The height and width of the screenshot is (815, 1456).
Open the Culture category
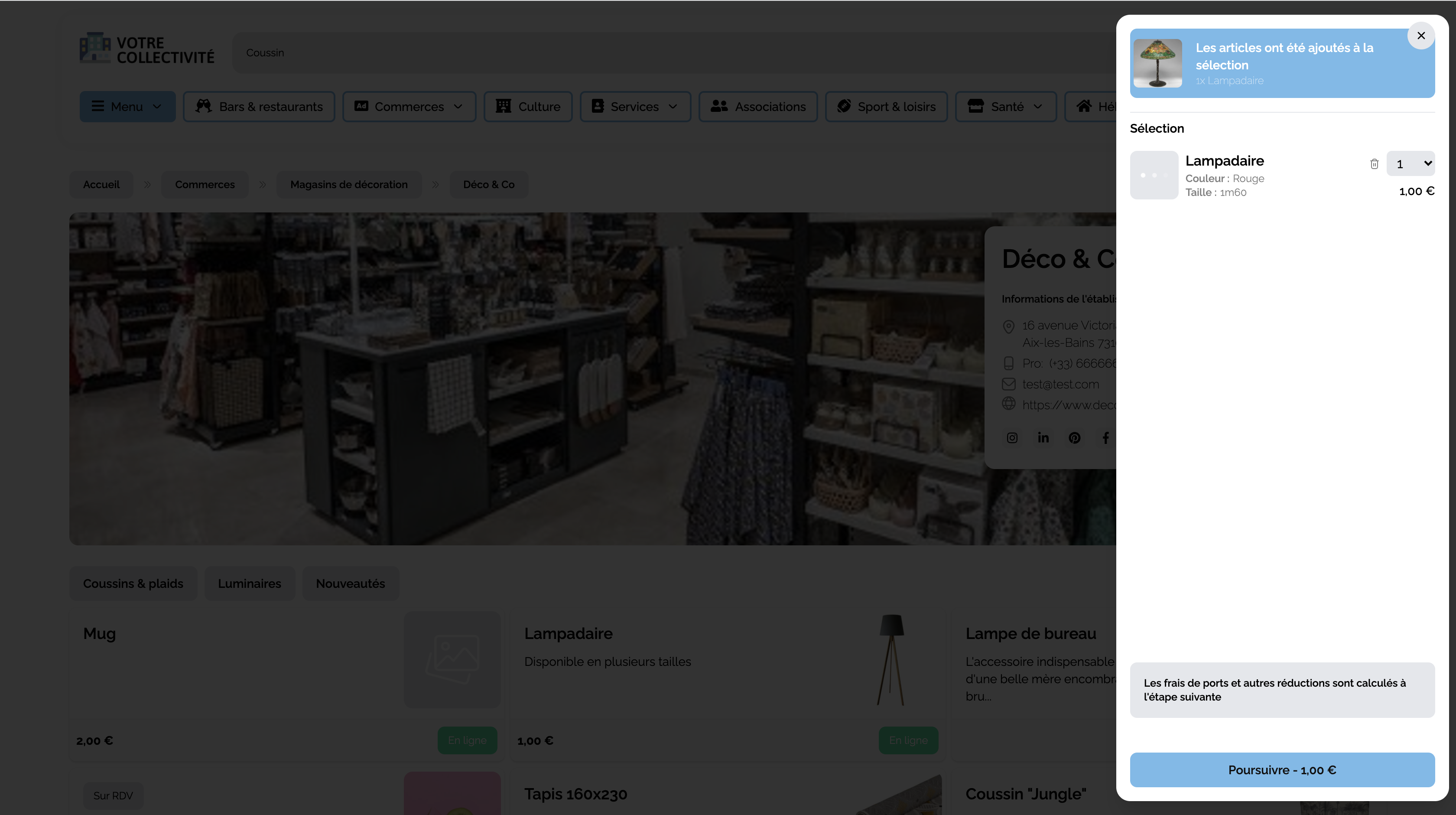[x=528, y=106]
